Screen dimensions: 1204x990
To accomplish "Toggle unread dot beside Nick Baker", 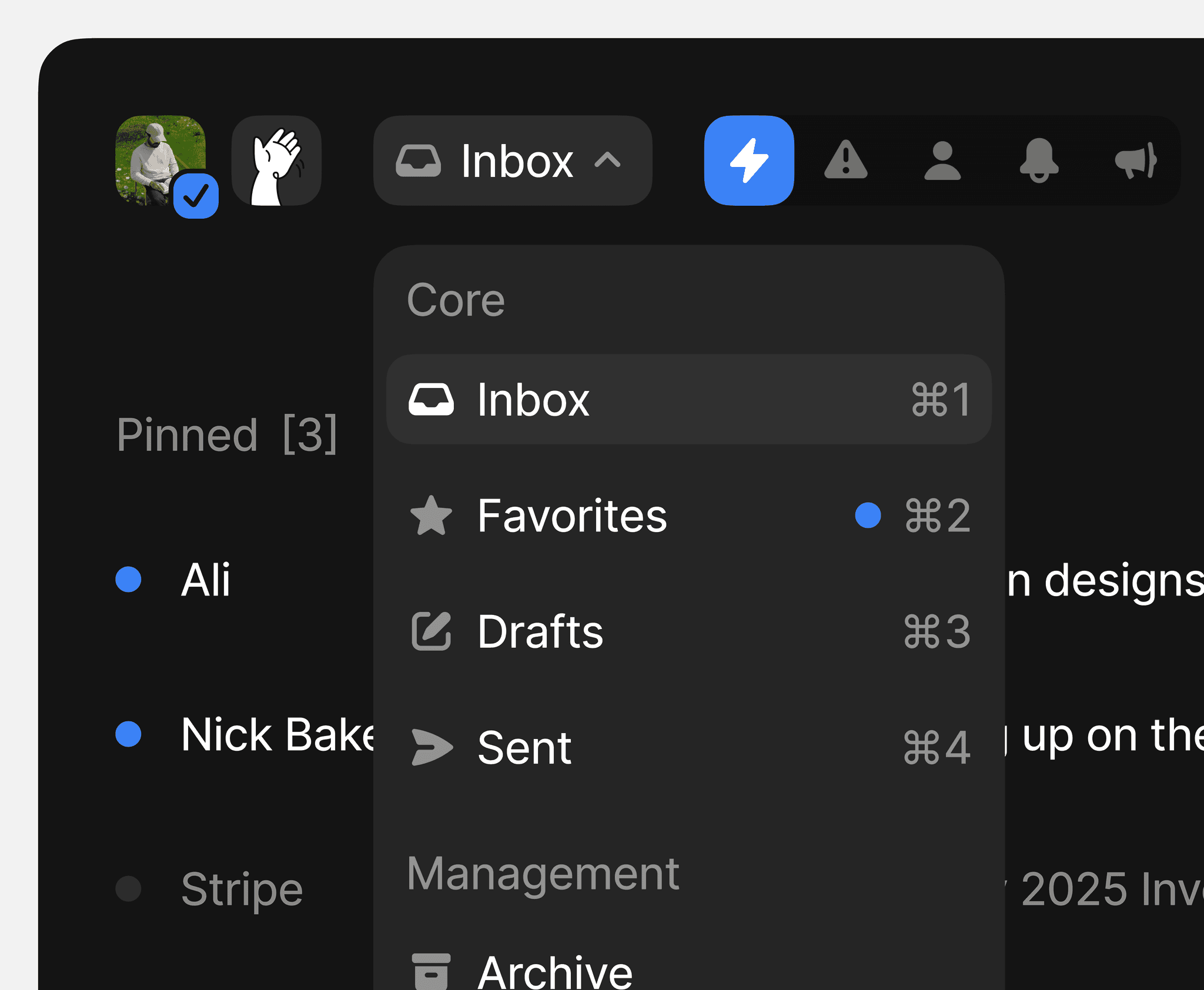I will pos(128,734).
